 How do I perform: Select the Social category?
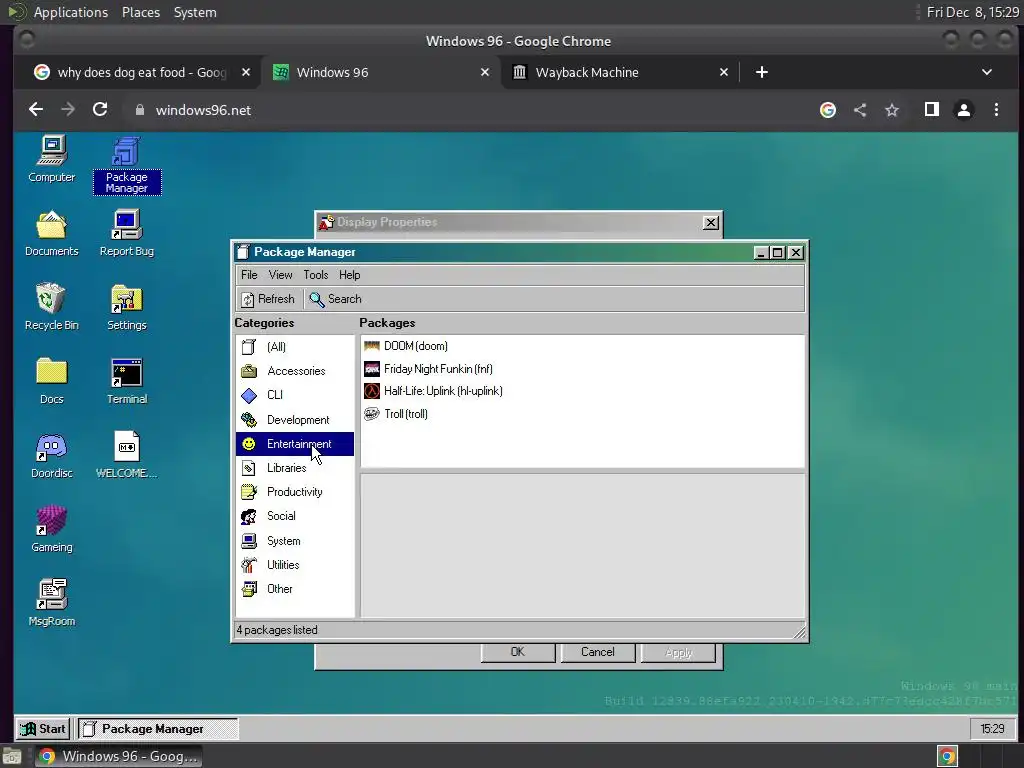295,516
